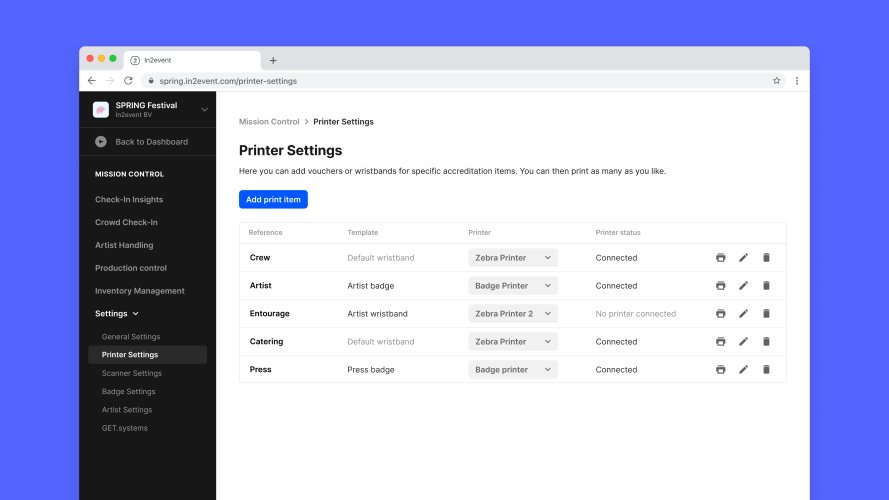Select Printer Settings in the sidebar
Viewport: 889px width, 500px height.
point(147,355)
